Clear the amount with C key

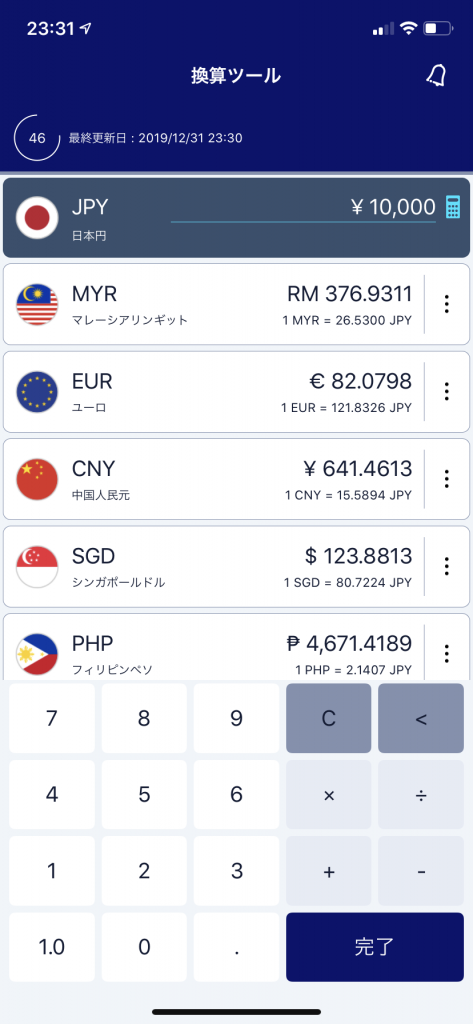pyautogui.click(x=329, y=718)
